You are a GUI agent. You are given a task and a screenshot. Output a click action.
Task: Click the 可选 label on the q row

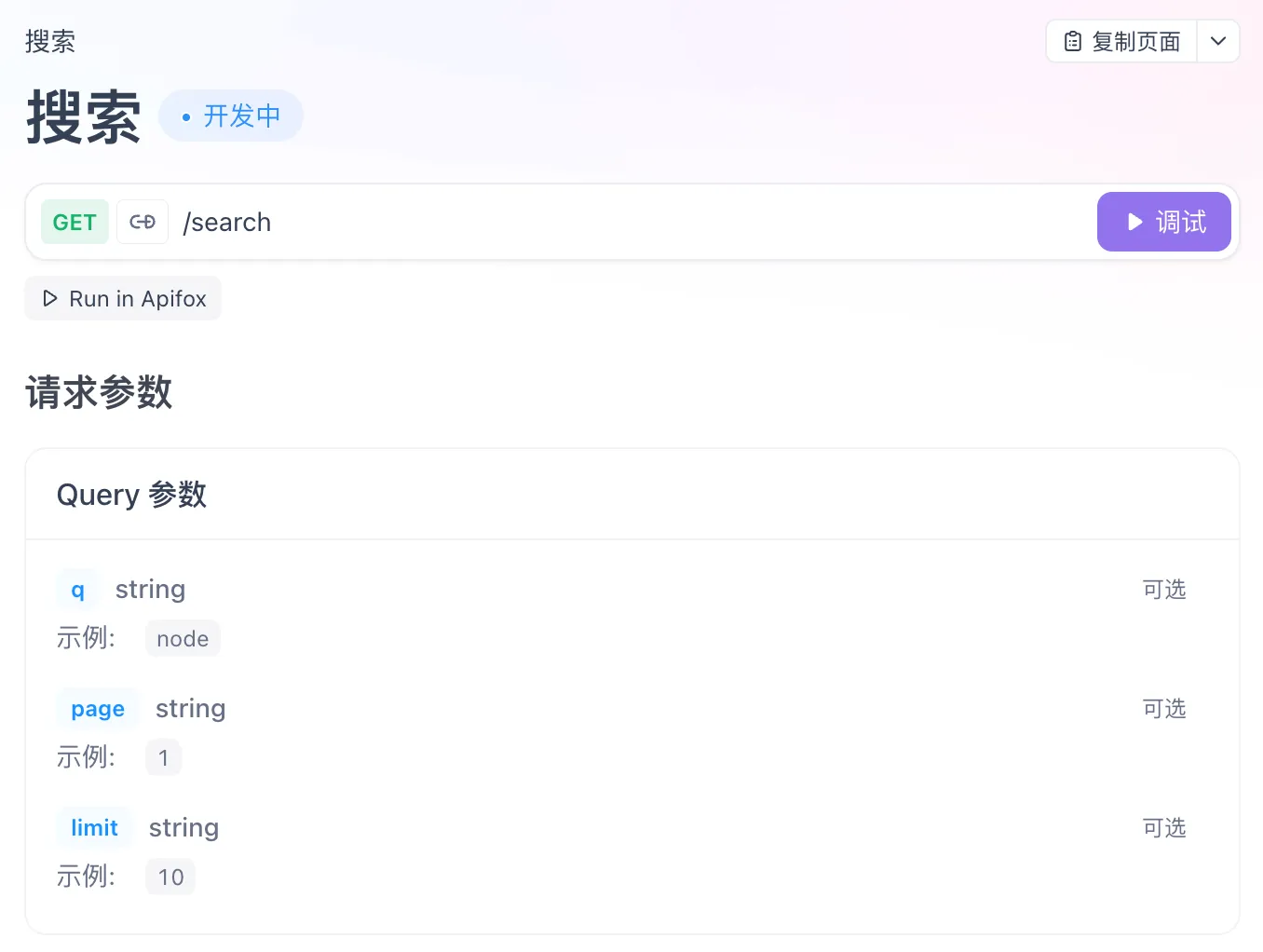tap(1163, 590)
